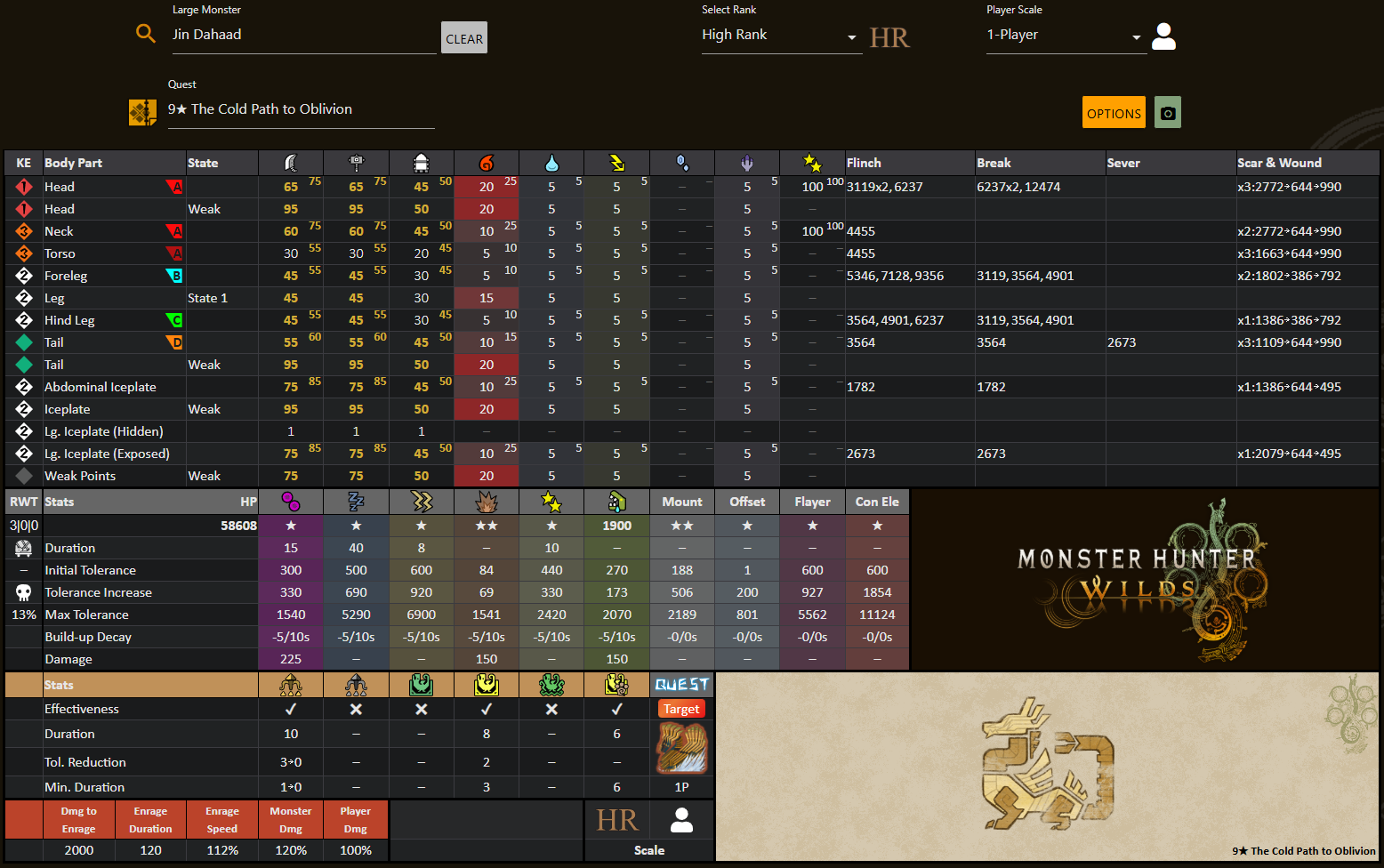Click the blunt hammer damage column icon
Viewport: 1384px width, 868px height.
click(356, 163)
